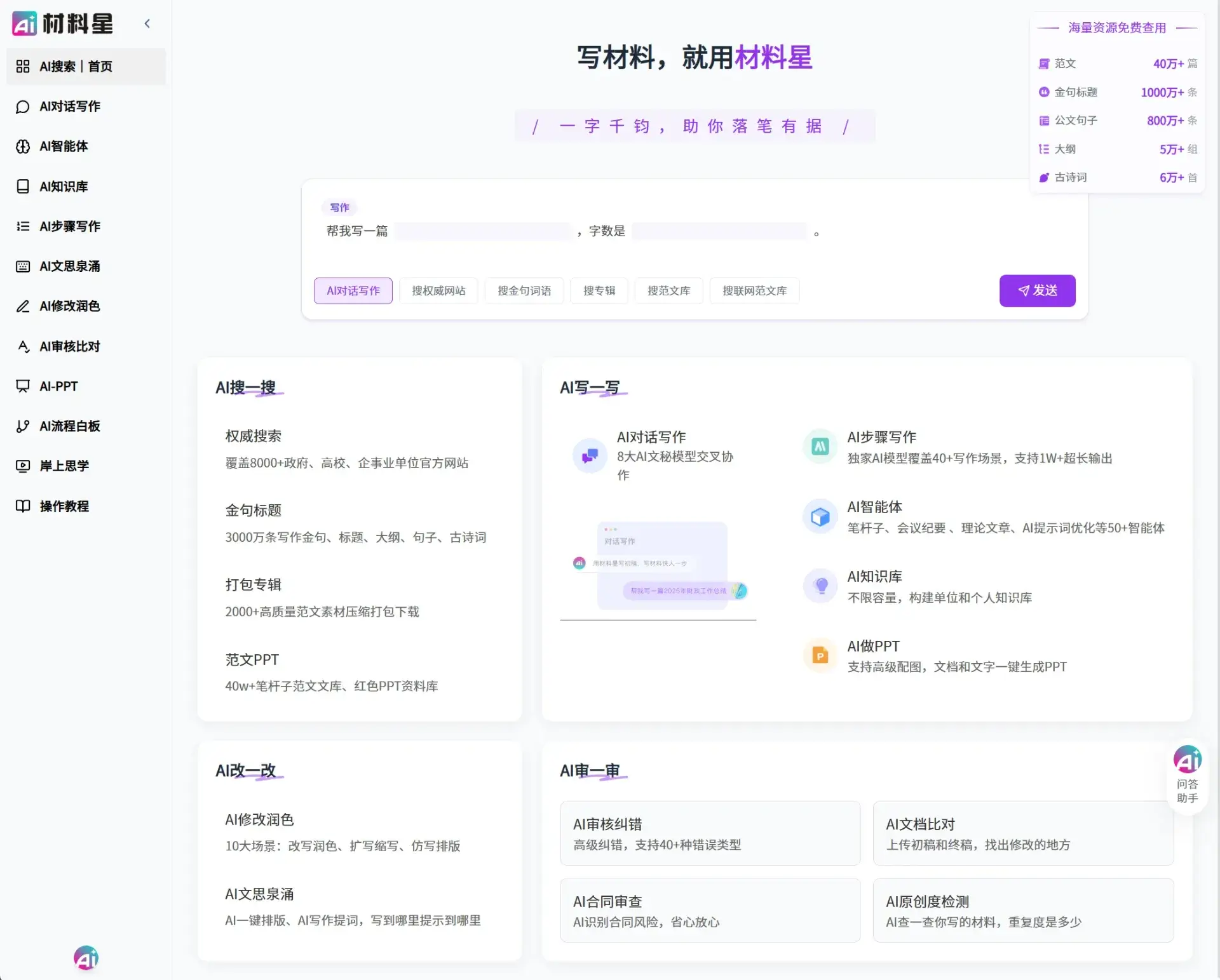The image size is (1220, 980).
Task: Click the AI做PPT orange icon
Action: 820,655
